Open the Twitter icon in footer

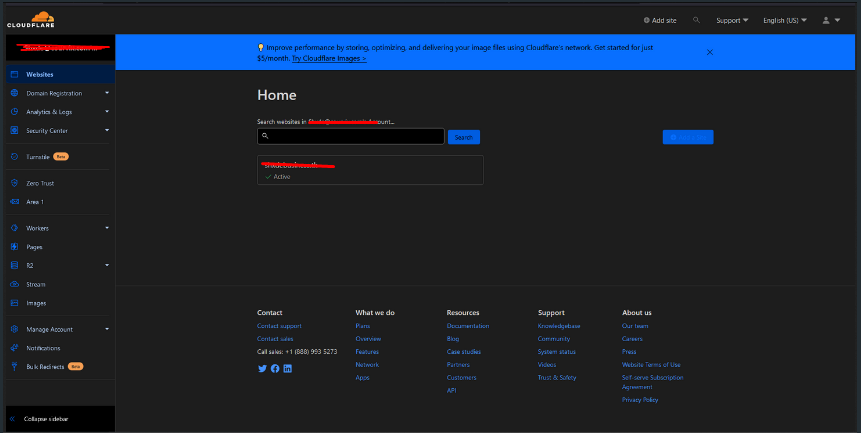pyautogui.click(x=262, y=369)
